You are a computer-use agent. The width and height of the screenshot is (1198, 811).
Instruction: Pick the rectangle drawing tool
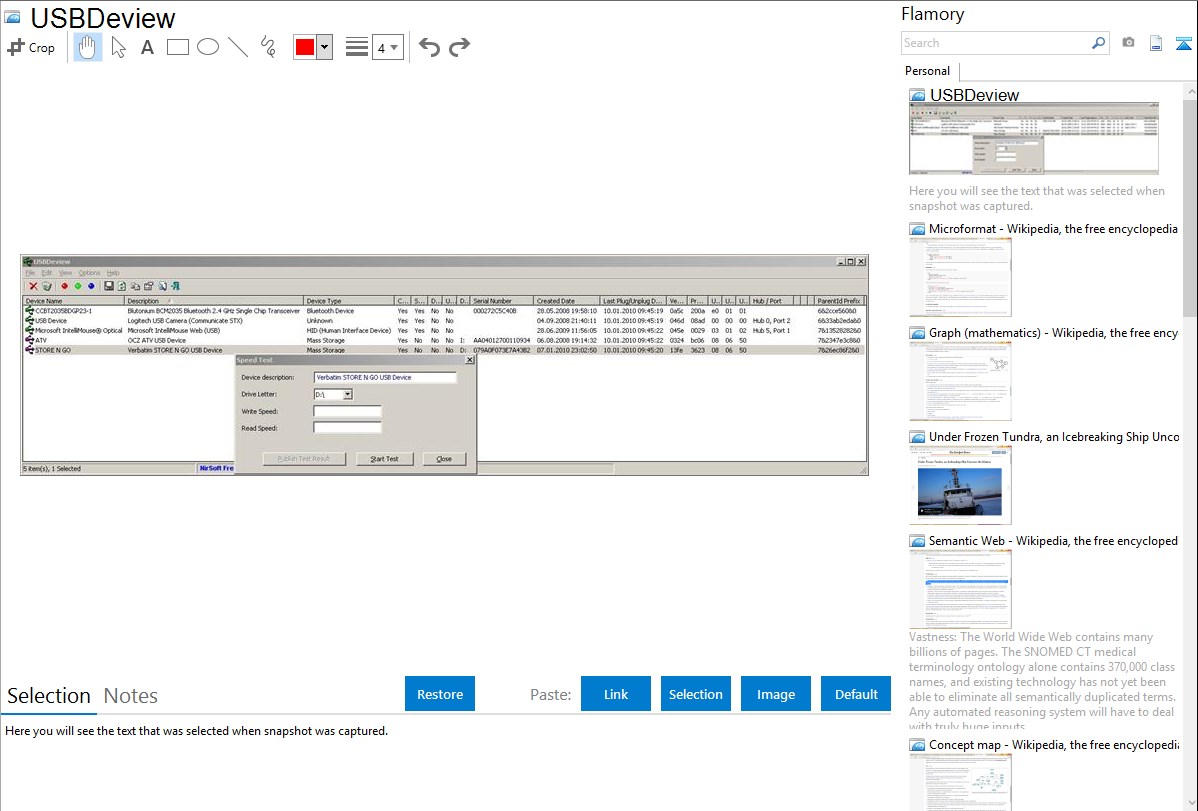coord(177,47)
